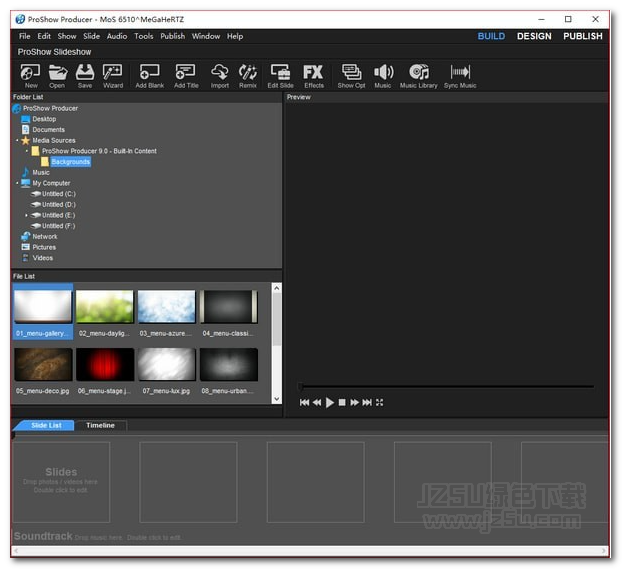Open the Tools menu
Image resolution: width=622 pixels, height=569 pixels.
(144, 36)
